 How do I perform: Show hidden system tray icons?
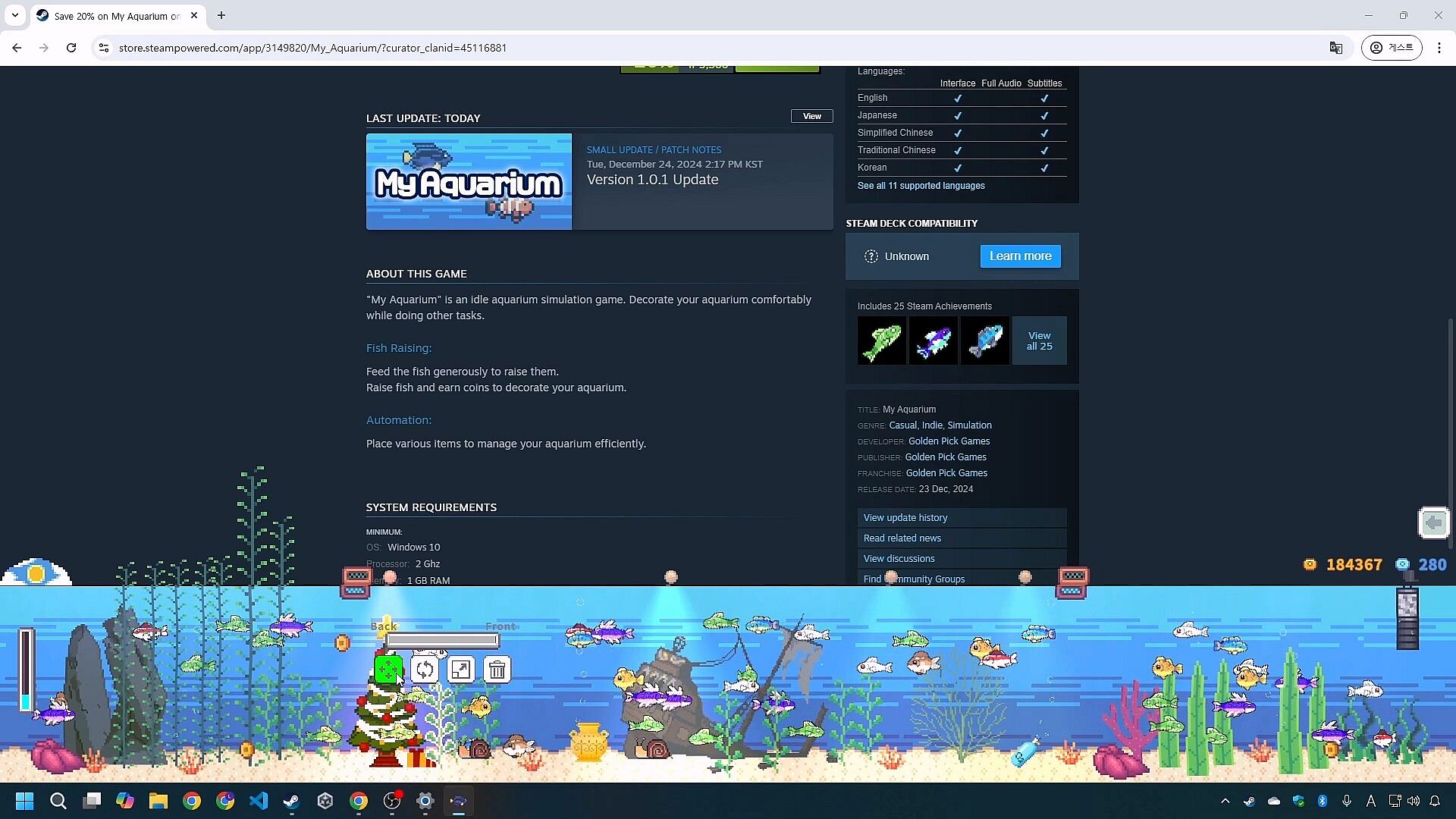coord(1225,801)
